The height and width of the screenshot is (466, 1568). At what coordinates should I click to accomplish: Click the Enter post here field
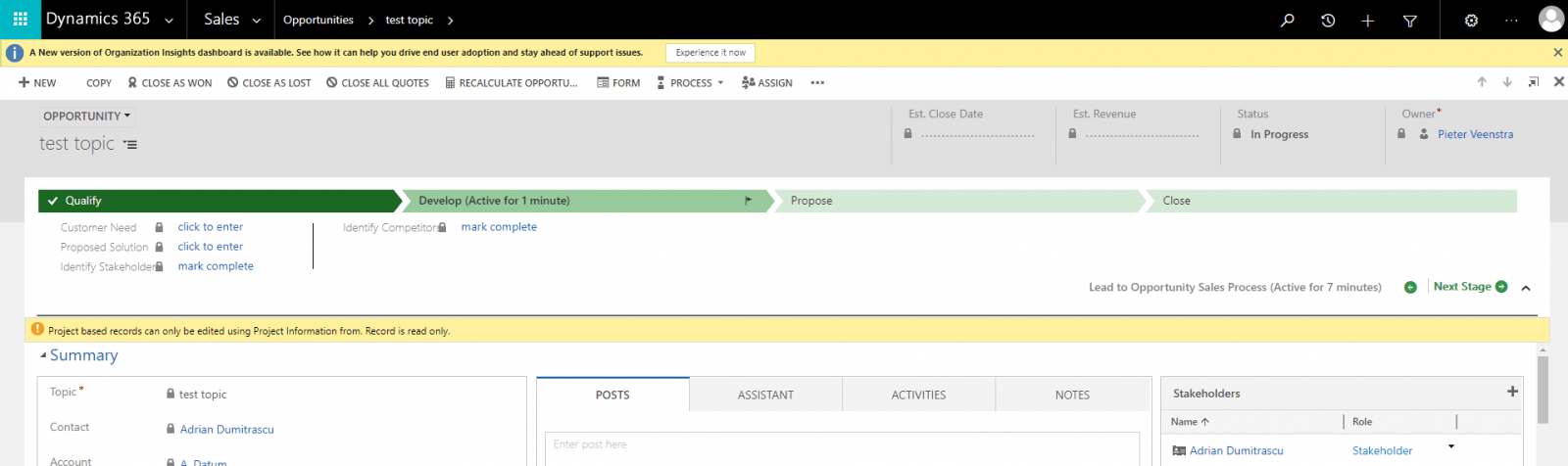pos(842,446)
